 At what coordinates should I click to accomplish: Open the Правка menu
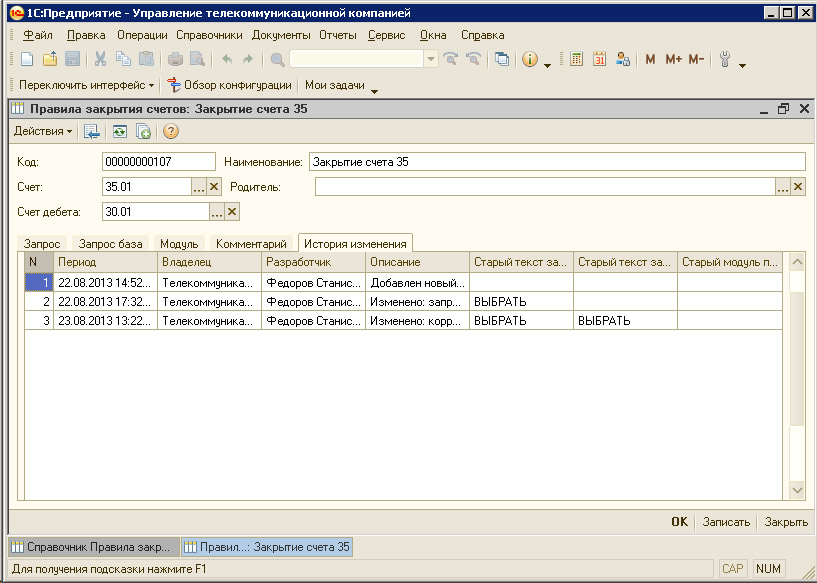(86, 35)
